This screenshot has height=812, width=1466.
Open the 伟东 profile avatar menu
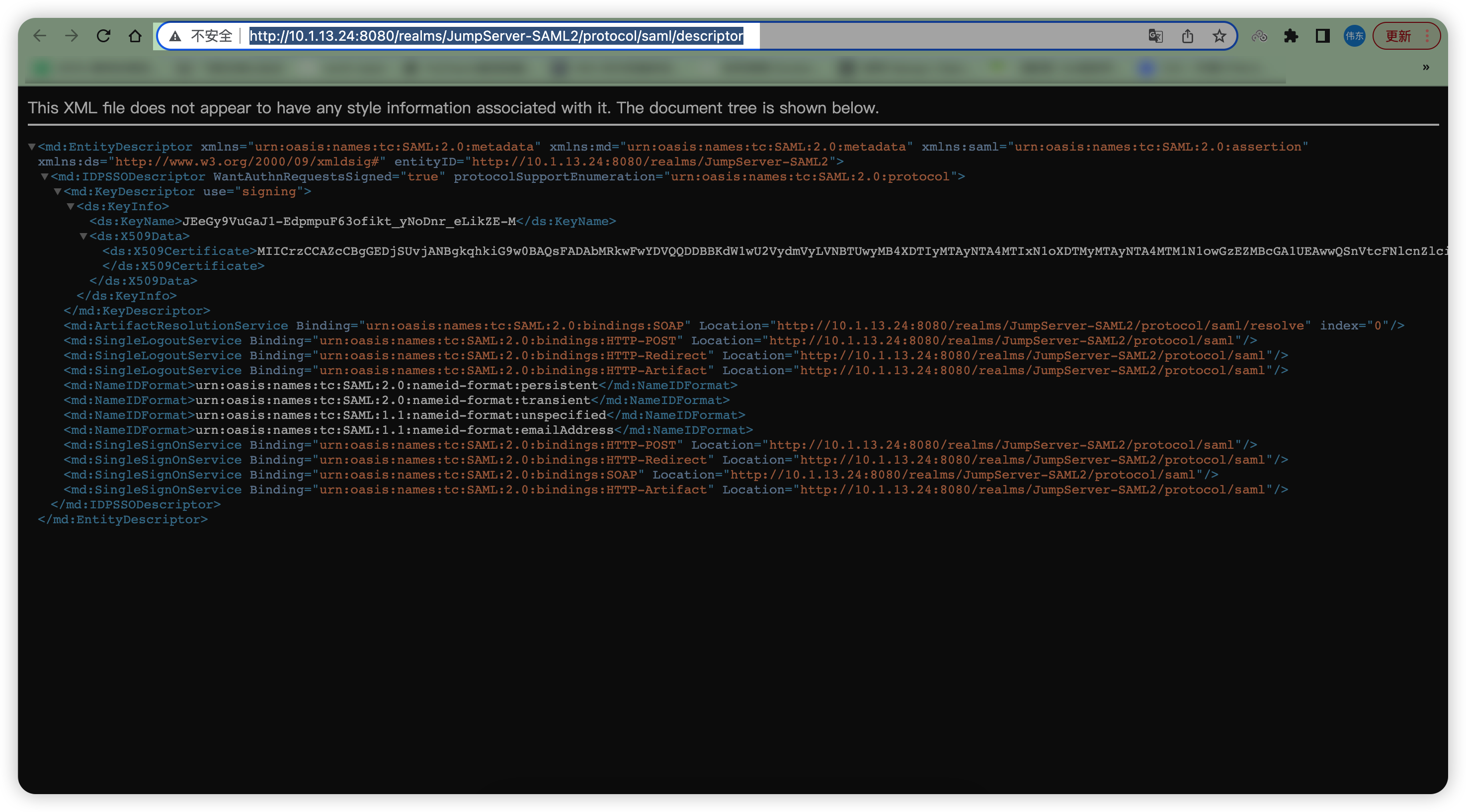1355,36
